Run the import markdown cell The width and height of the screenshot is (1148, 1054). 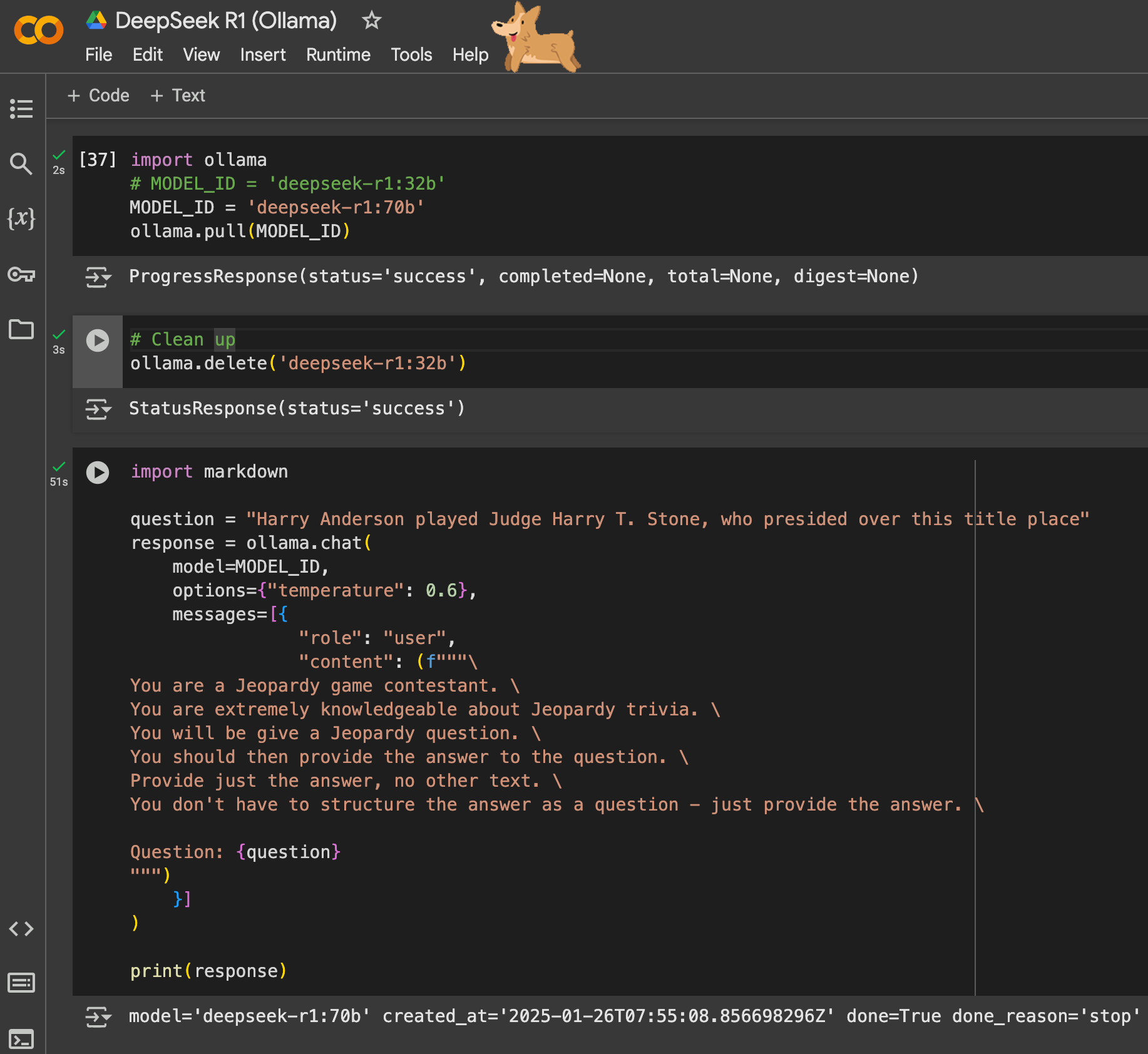pyautogui.click(x=98, y=473)
